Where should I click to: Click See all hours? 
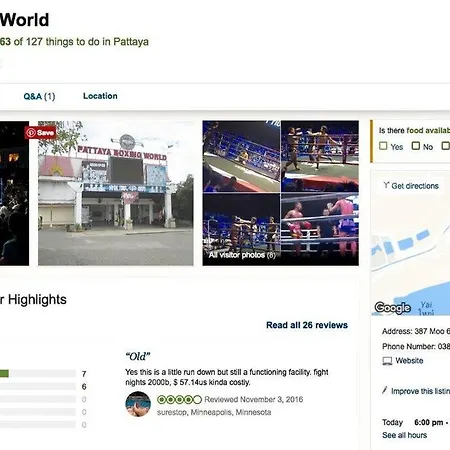(x=404, y=435)
